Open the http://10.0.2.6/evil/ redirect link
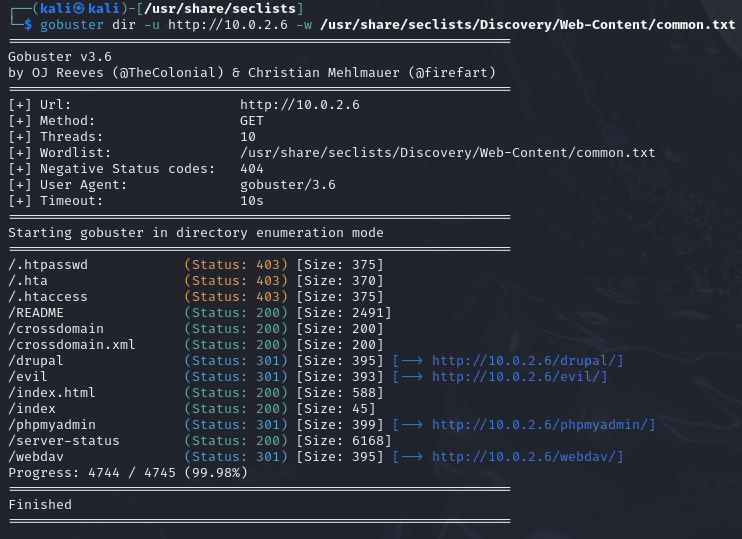This screenshot has height=539, width=742. pos(519,377)
